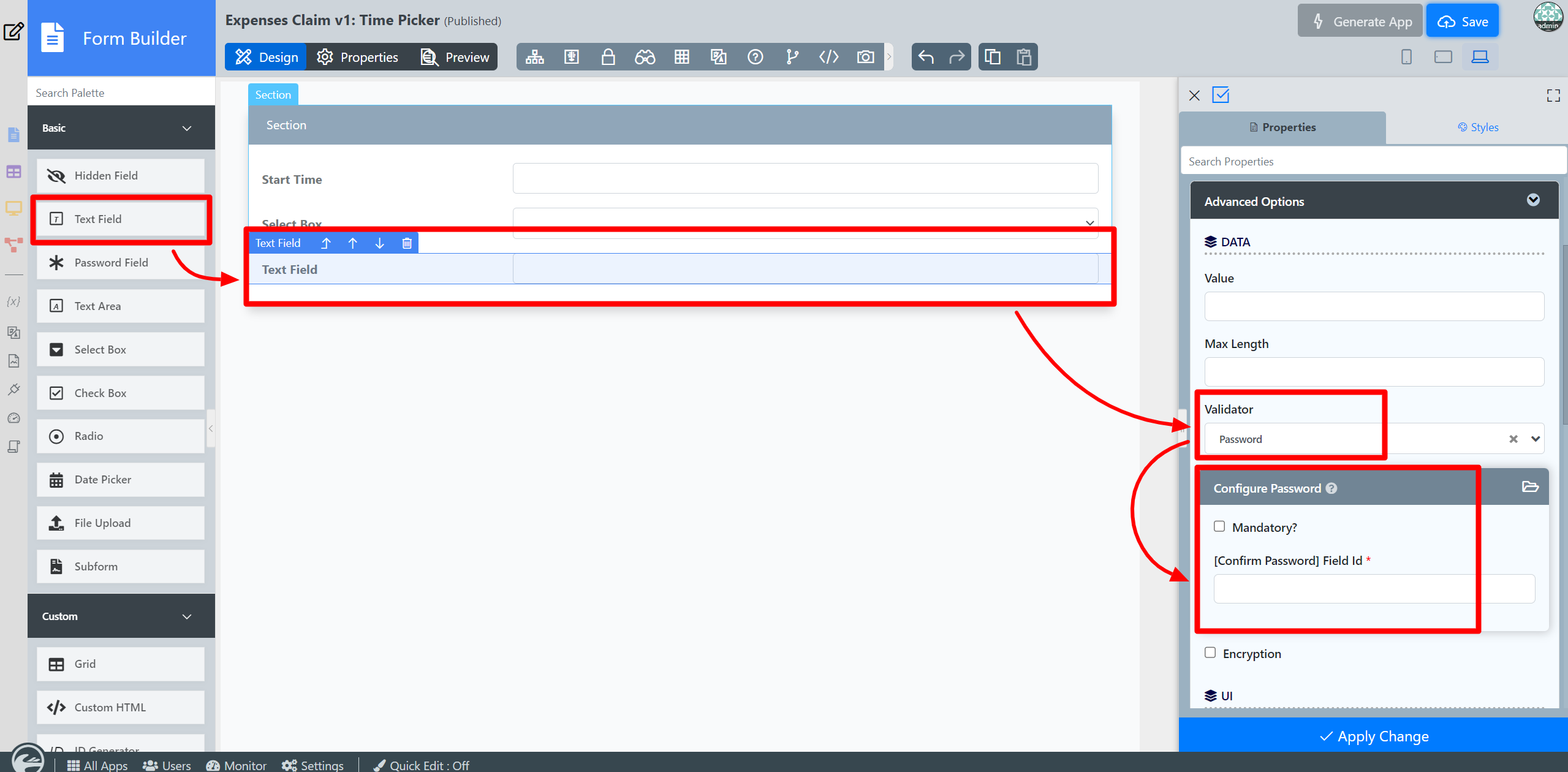1568x772 pixels.
Task: Click the Apply Change button
Action: 1373,736
